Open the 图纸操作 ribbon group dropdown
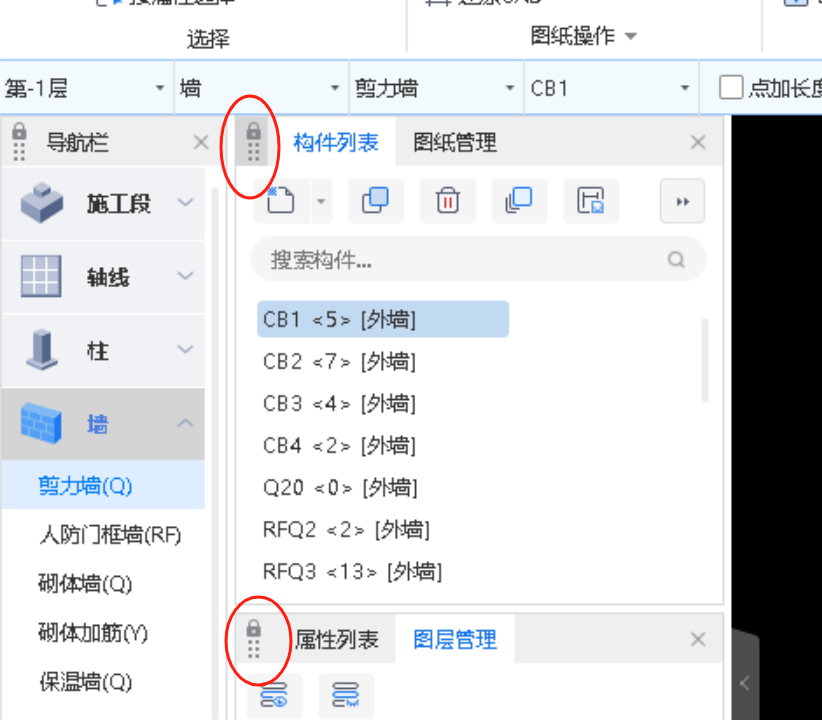 (631, 37)
